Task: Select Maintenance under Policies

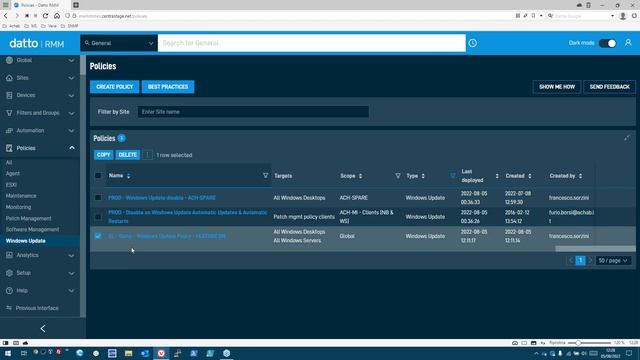Action: point(21,196)
